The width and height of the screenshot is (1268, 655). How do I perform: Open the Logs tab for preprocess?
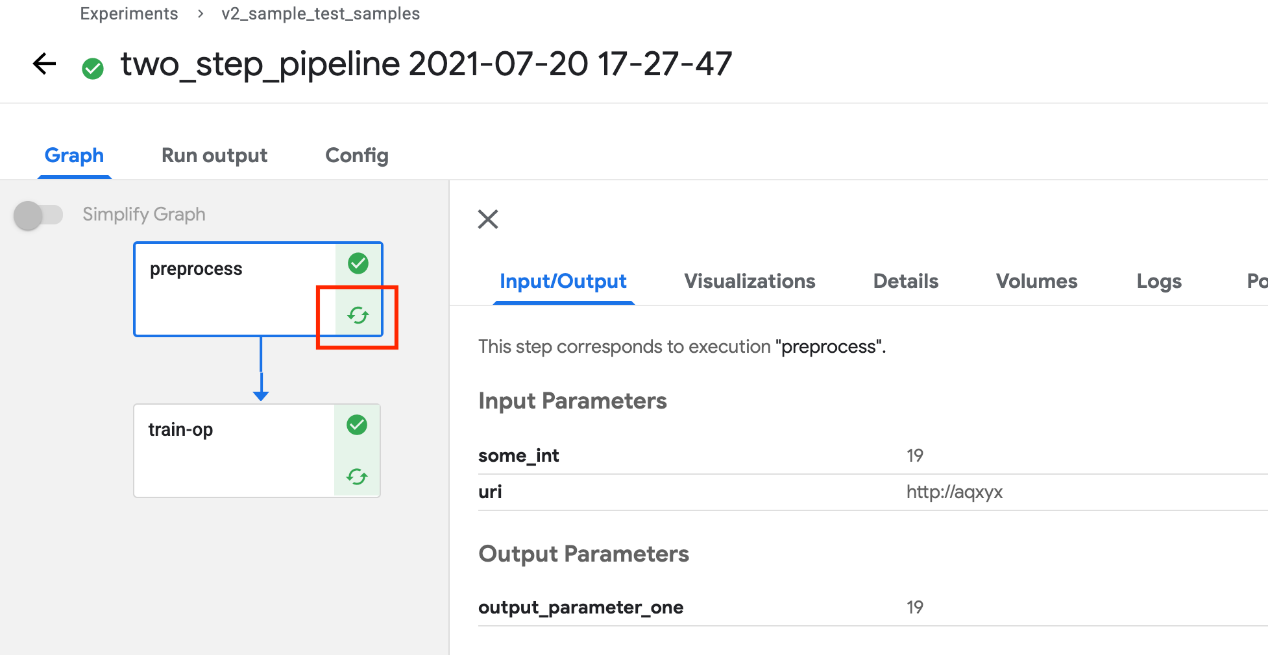pos(1158,281)
